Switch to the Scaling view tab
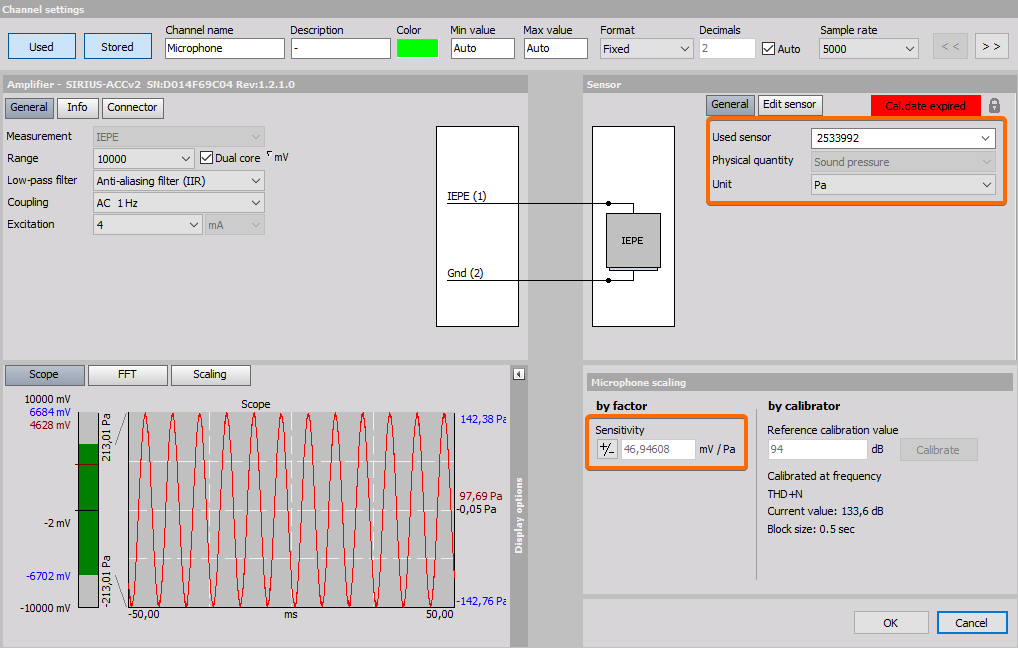 pos(210,375)
